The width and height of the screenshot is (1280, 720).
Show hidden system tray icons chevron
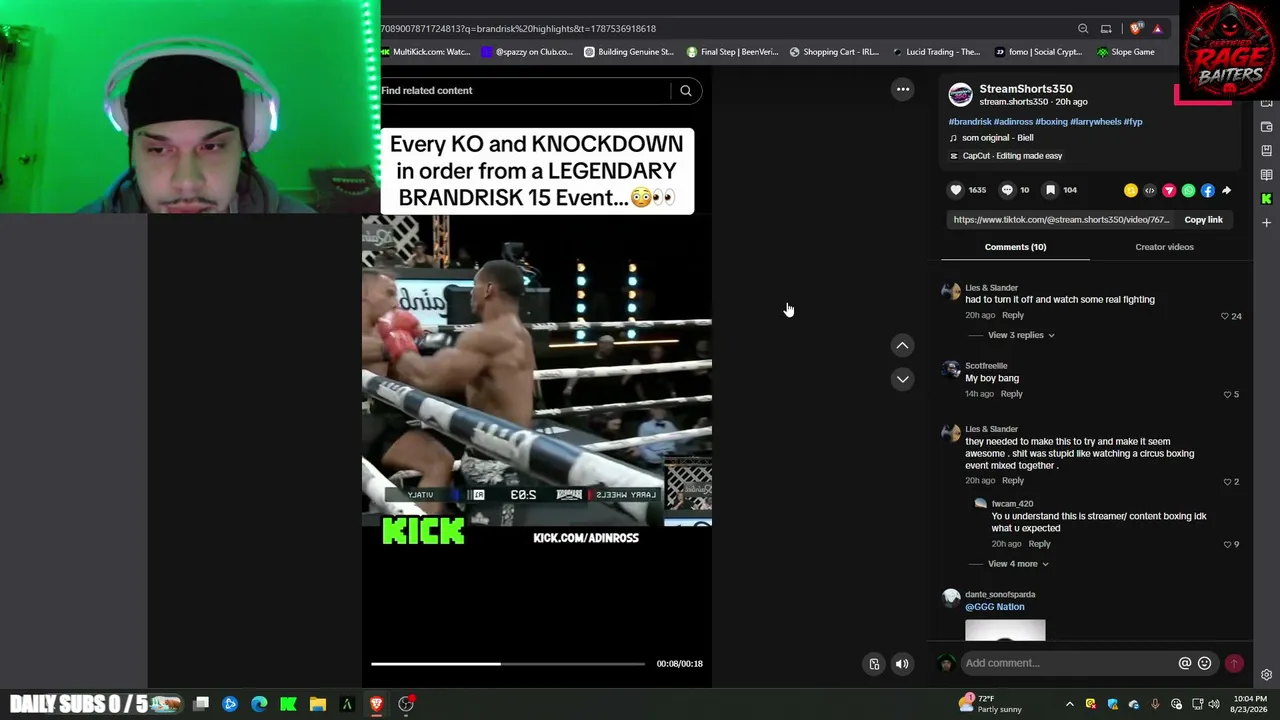(1069, 704)
